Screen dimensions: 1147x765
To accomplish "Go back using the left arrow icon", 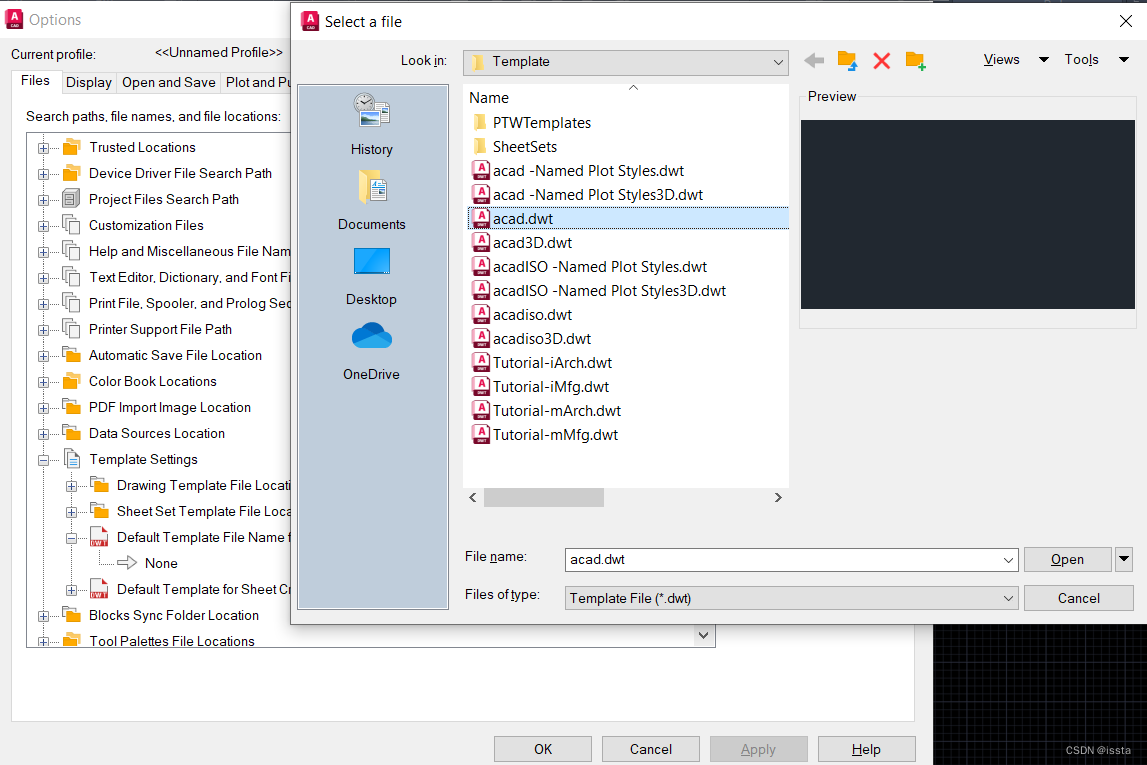I will [x=813, y=61].
